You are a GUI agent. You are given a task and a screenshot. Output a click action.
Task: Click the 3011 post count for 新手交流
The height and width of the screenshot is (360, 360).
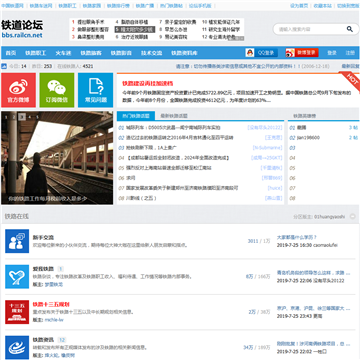pos(253,241)
